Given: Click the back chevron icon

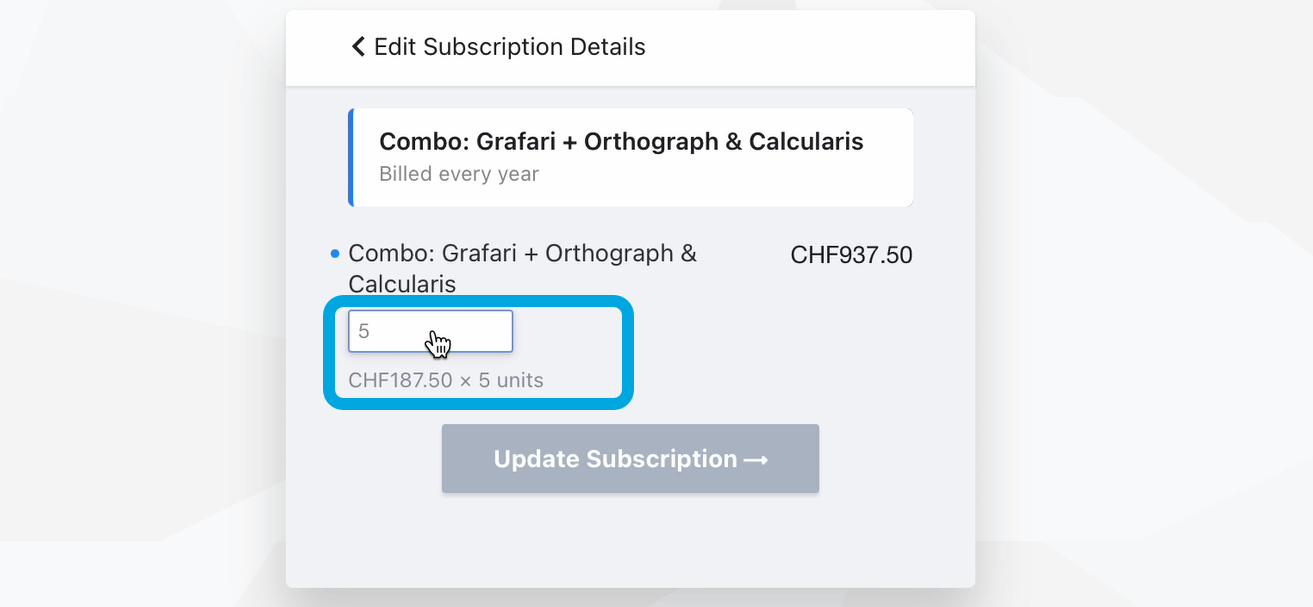Looking at the screenshot, I should pyautogui.click(x=358, y=47).
